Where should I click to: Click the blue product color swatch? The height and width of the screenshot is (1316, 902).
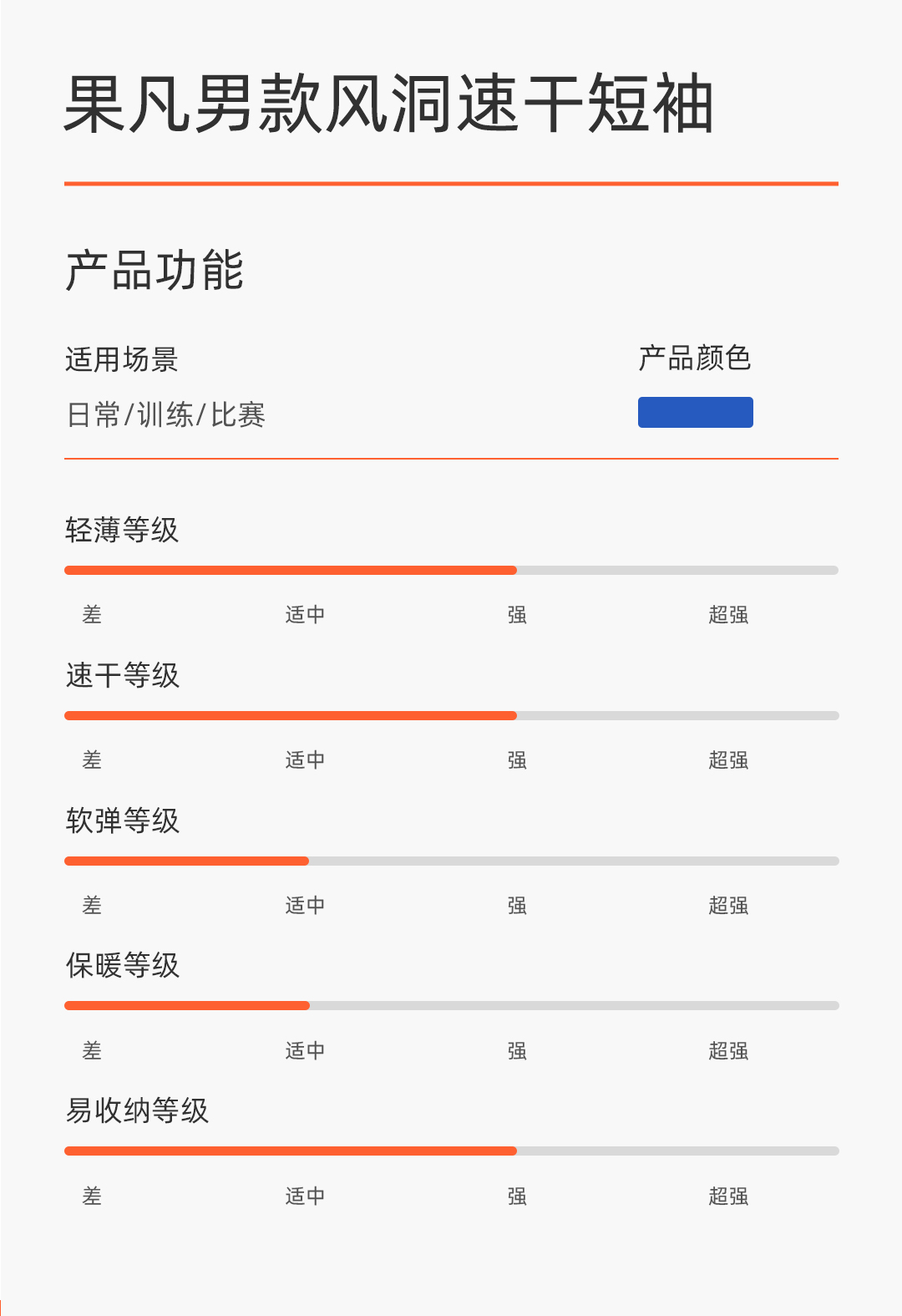coord(695,412)
